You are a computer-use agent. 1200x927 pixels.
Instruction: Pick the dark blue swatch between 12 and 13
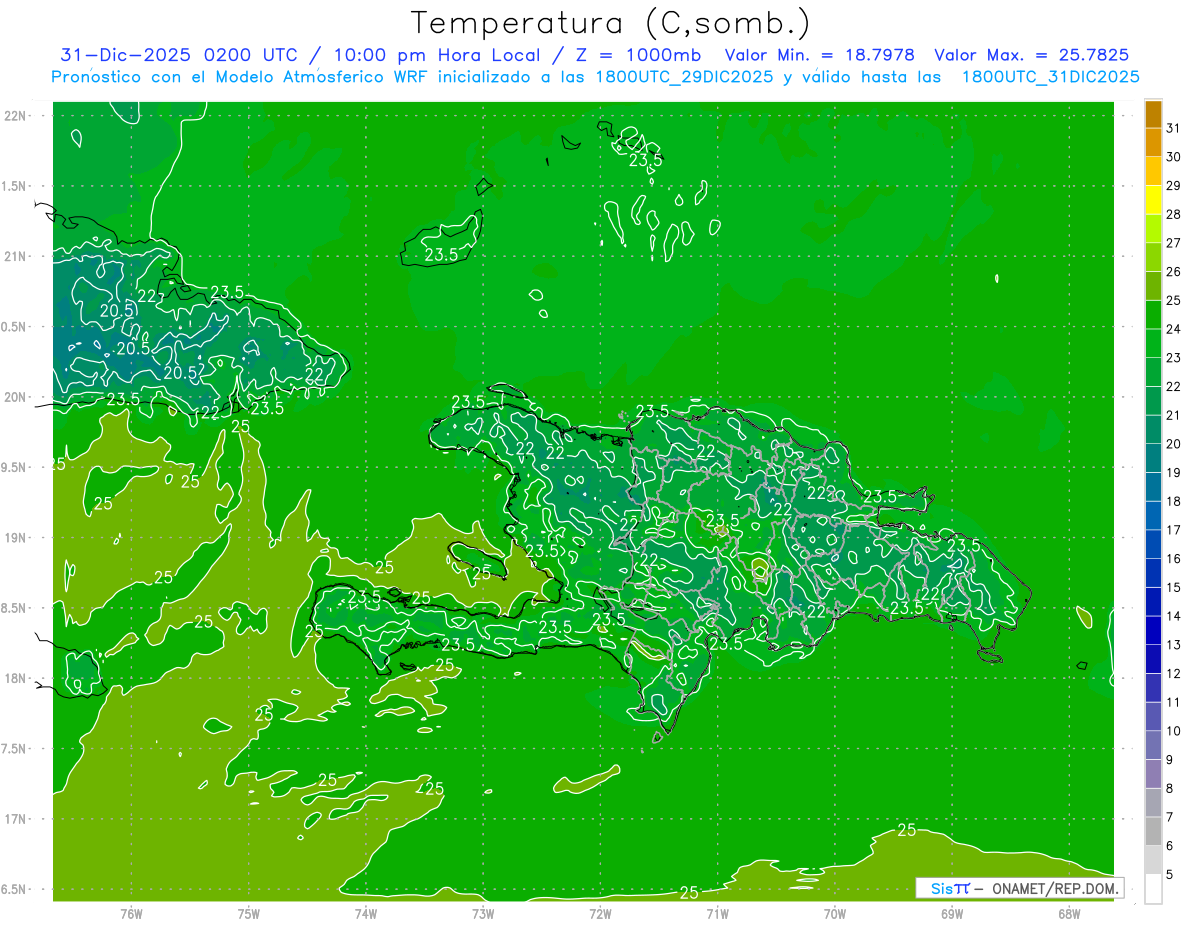(x=1153, y=659)
